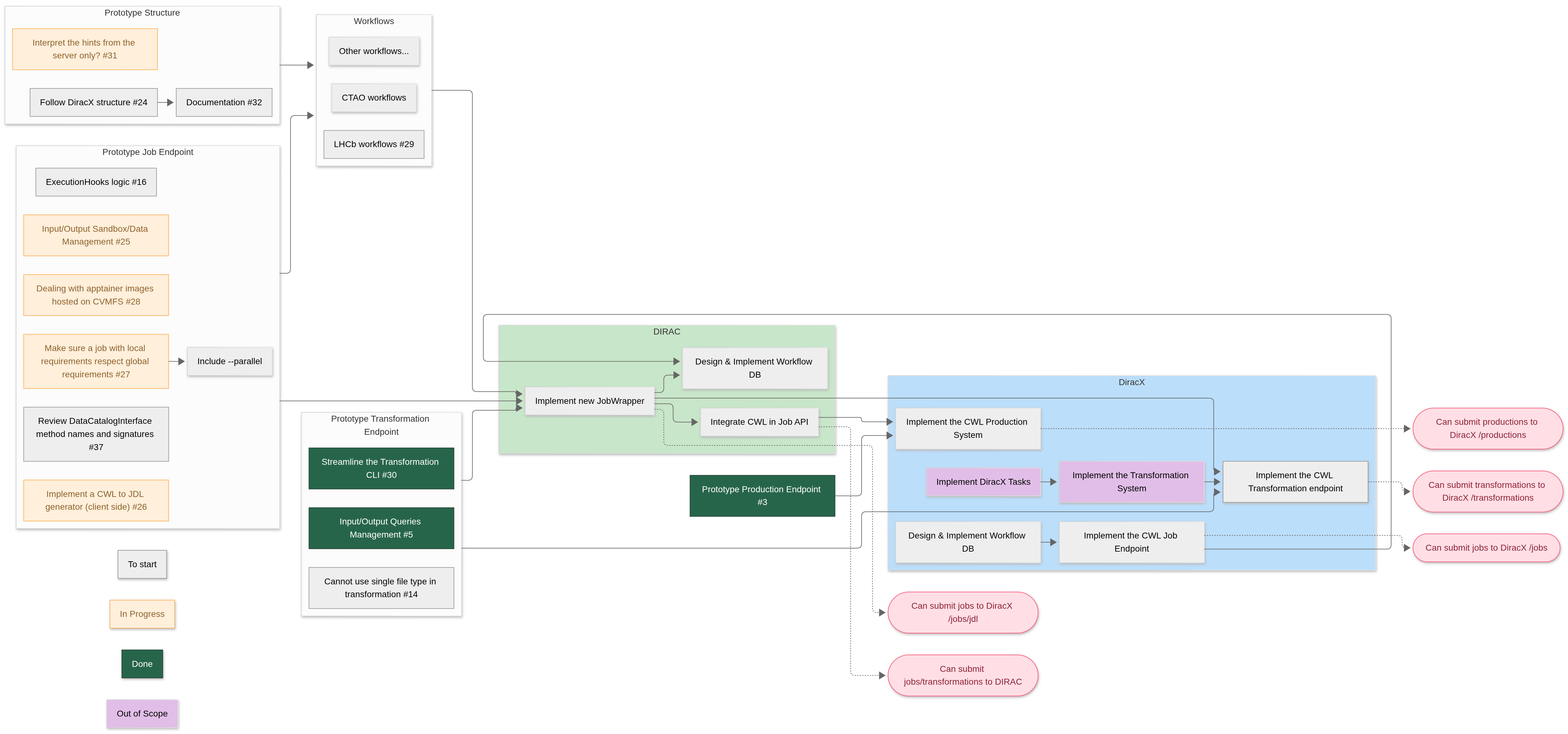This screenshot has height=734, width=1568.
Task: Select 'Integrate CWL in Job API' node
Action: click(758, 422)
